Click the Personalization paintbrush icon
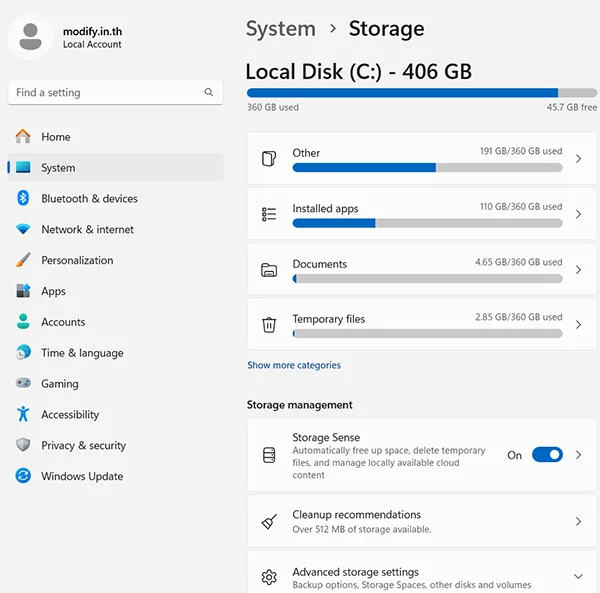Screen dimensions: 600x593 pyautogui.click(x=23, y=260)
